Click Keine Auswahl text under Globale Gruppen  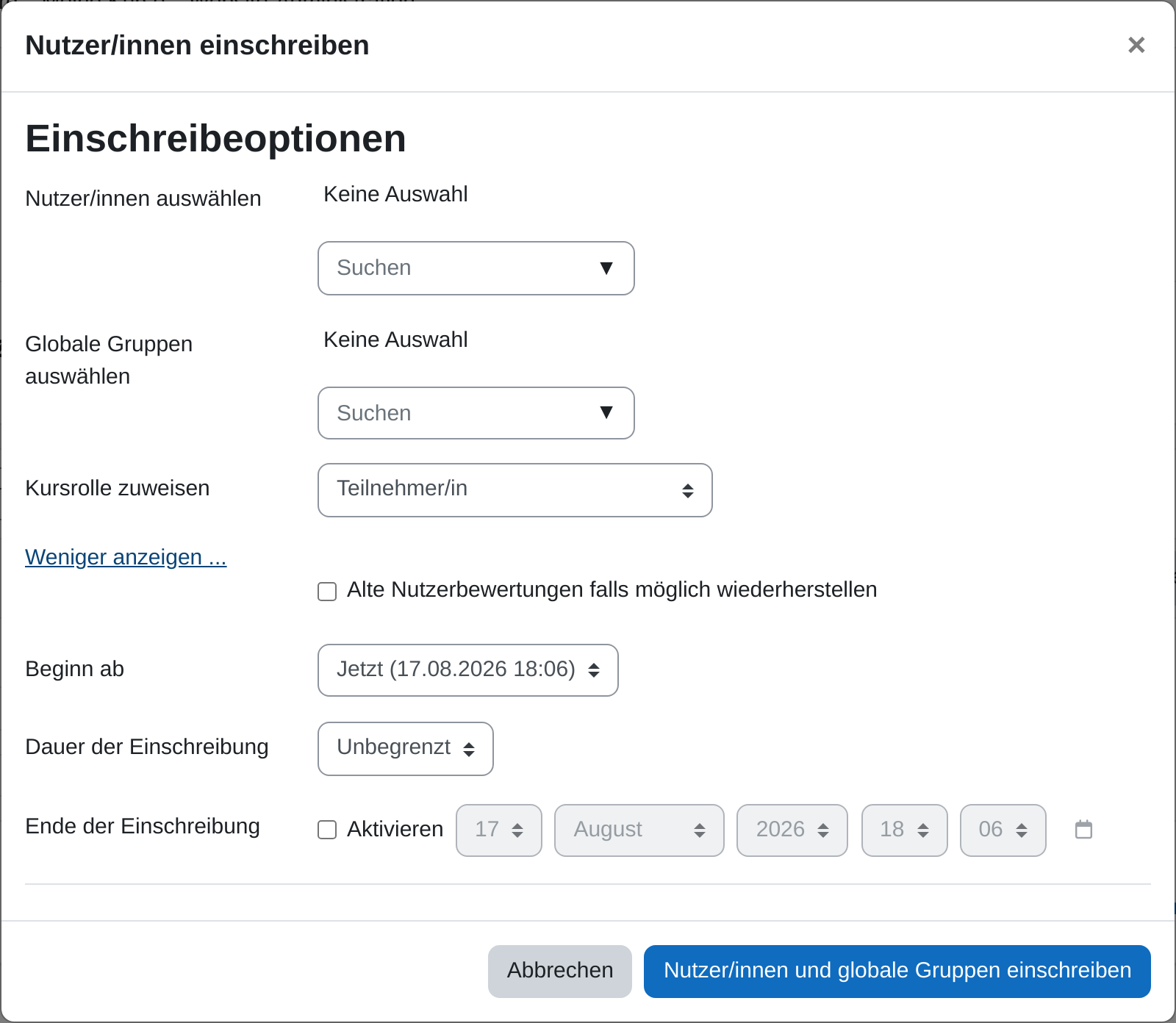click(x=395, y=340)
